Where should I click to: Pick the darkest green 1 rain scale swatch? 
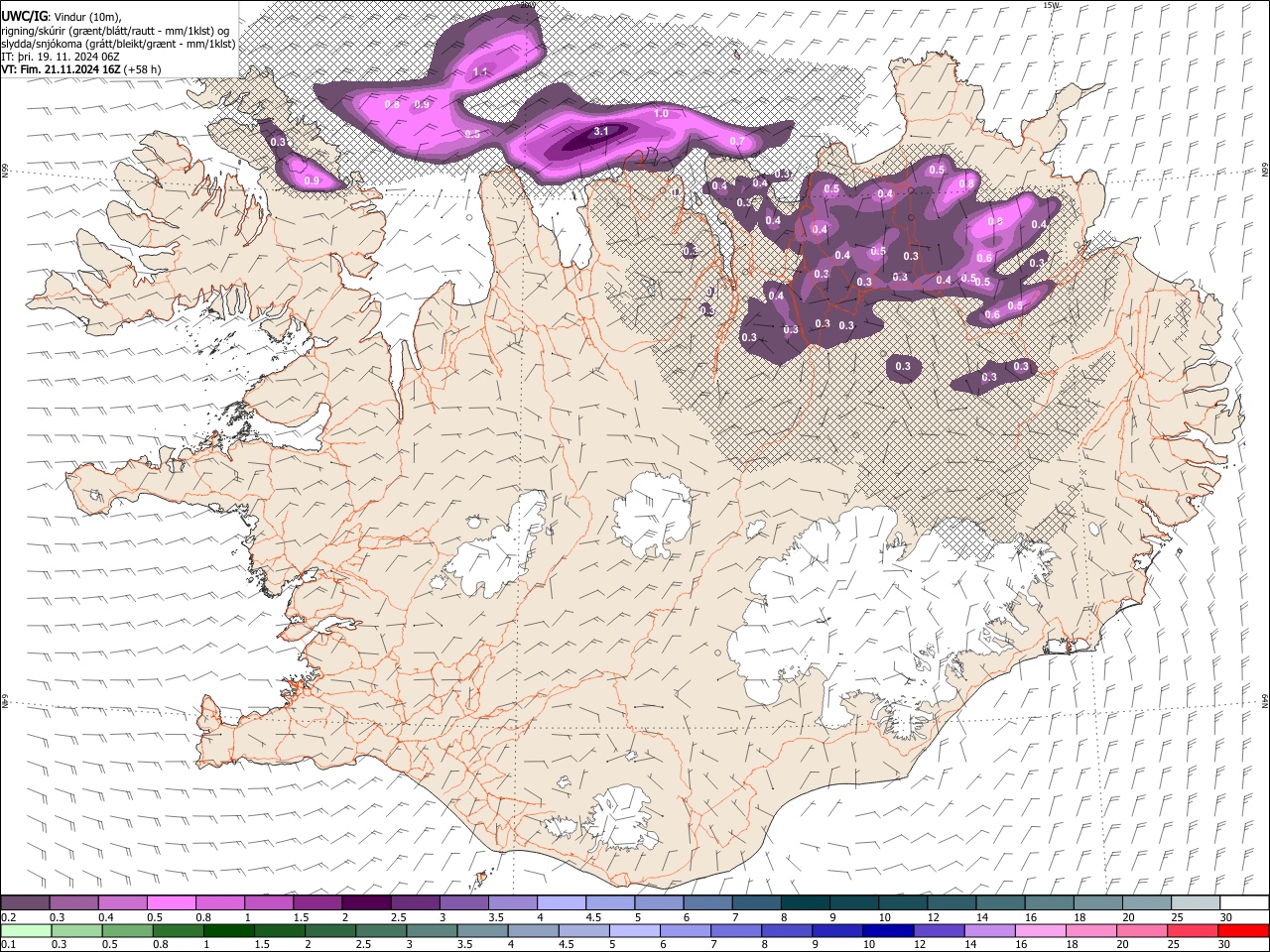[228, 930]
